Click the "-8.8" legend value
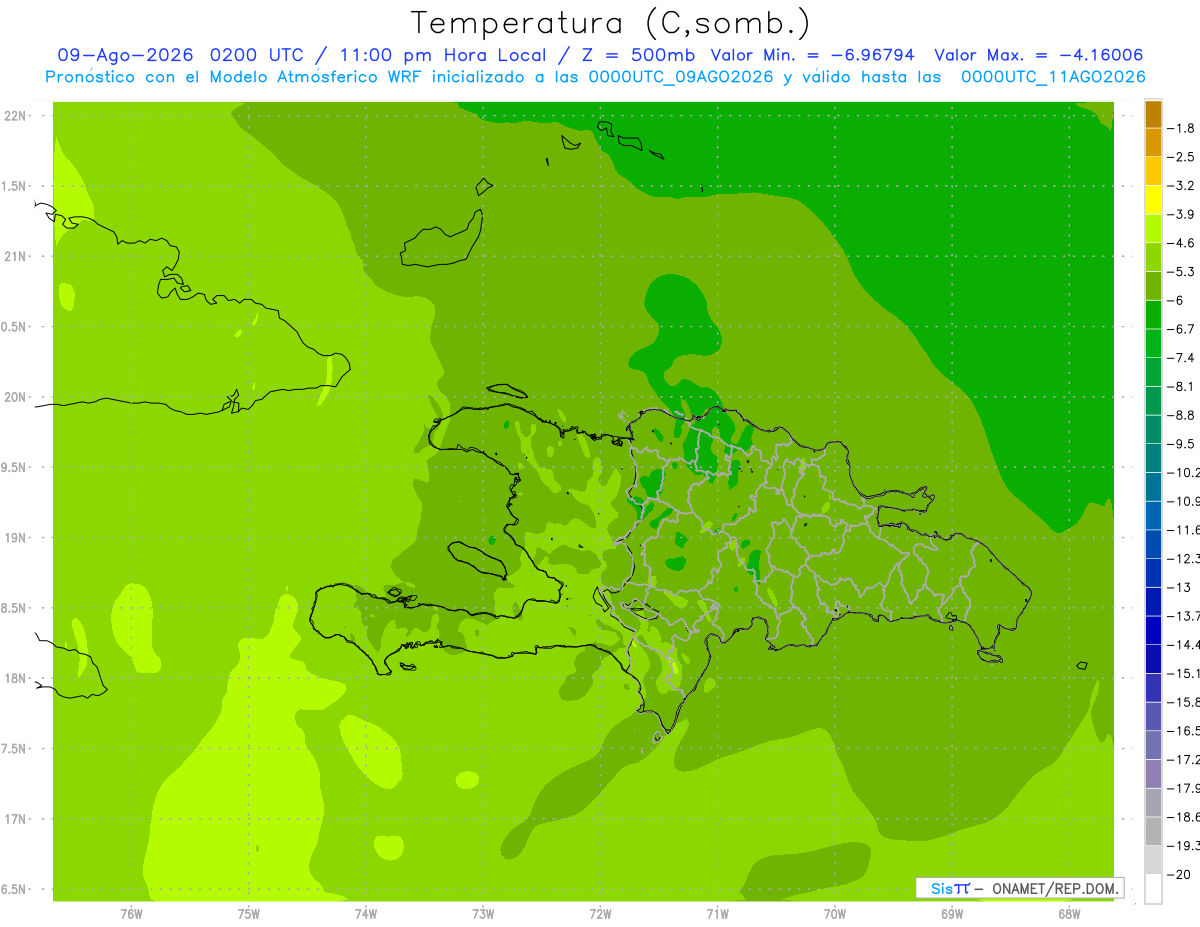1200x927 pixels. click(x=1181, y=415)
